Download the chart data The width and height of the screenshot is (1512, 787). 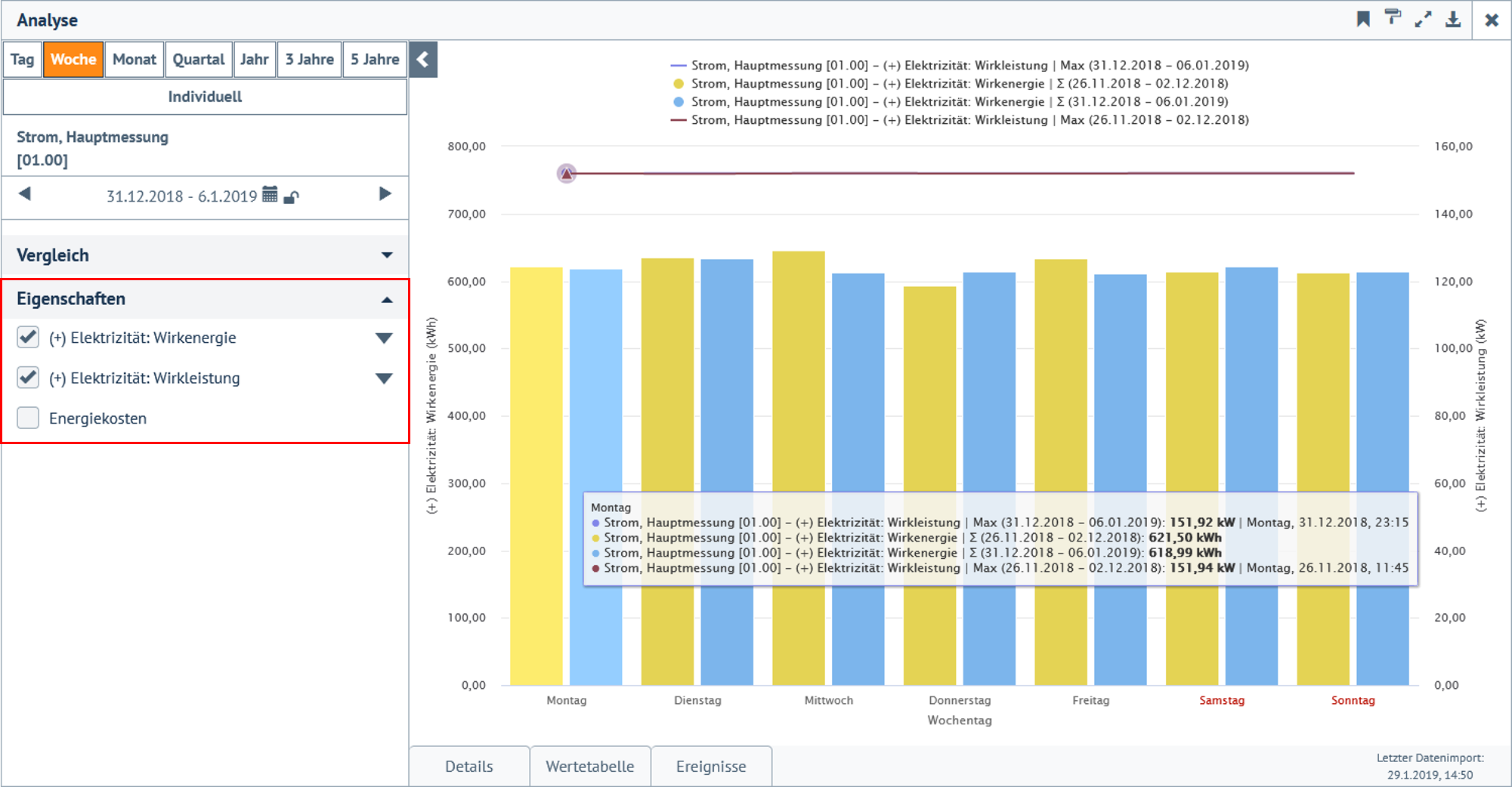(x=1453, y=20)
